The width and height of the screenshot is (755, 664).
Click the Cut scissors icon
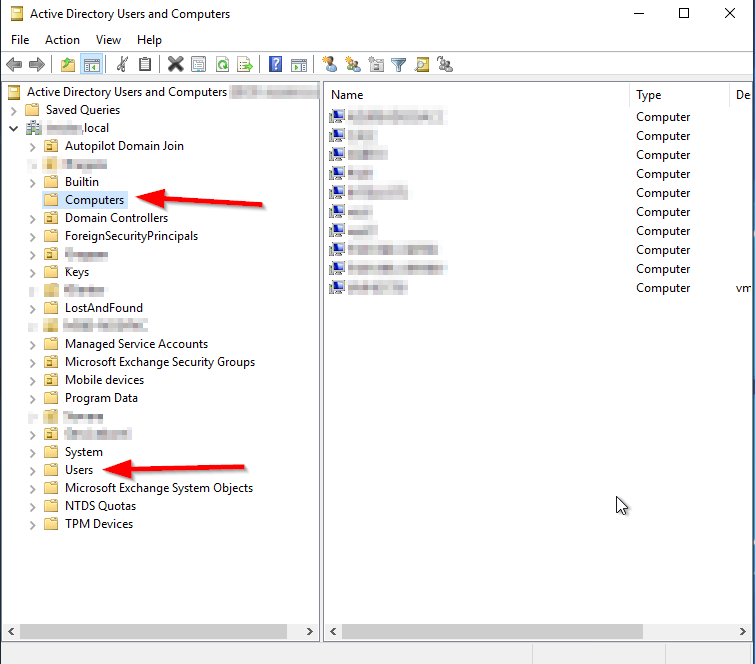(x=122, y=64)
